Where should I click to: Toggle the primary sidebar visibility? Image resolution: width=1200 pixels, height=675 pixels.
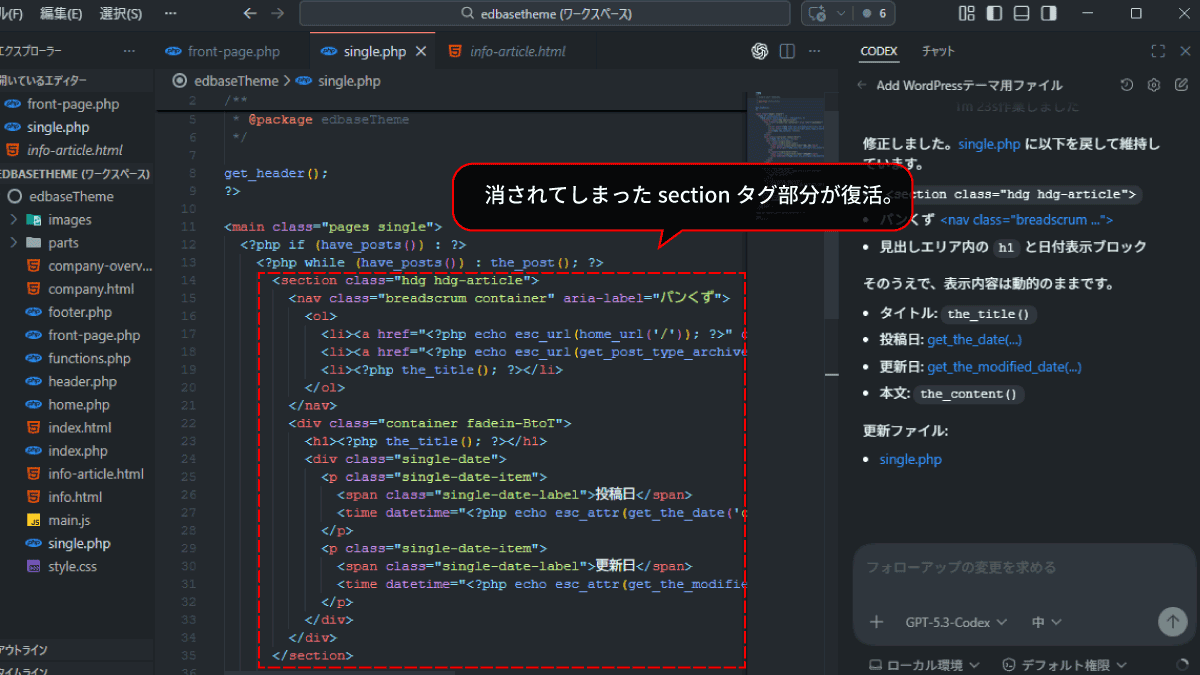click(x=993, y=14)
